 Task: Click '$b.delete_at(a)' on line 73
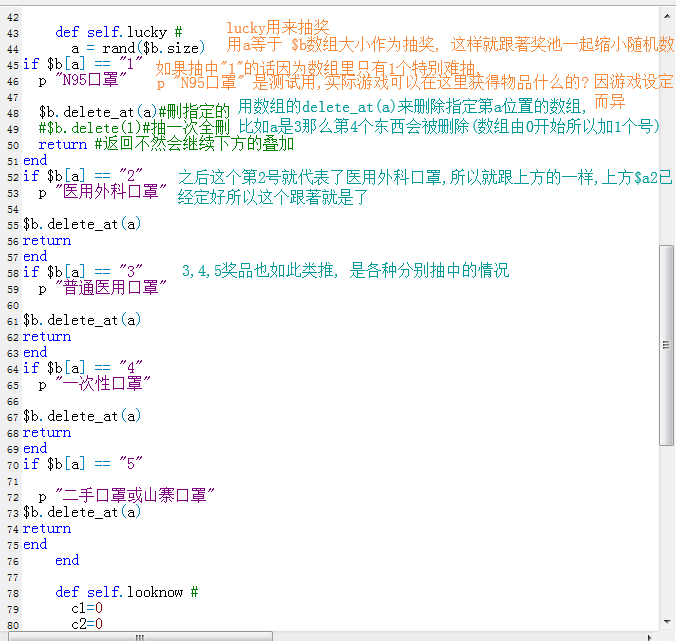coord(82,512)
